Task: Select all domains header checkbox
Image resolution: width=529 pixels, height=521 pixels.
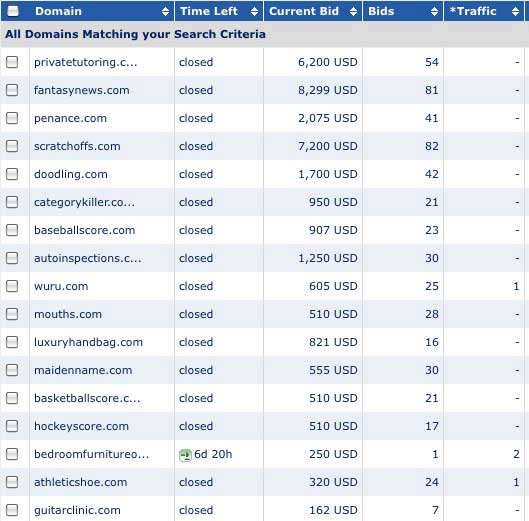Action: pos(13,11)
